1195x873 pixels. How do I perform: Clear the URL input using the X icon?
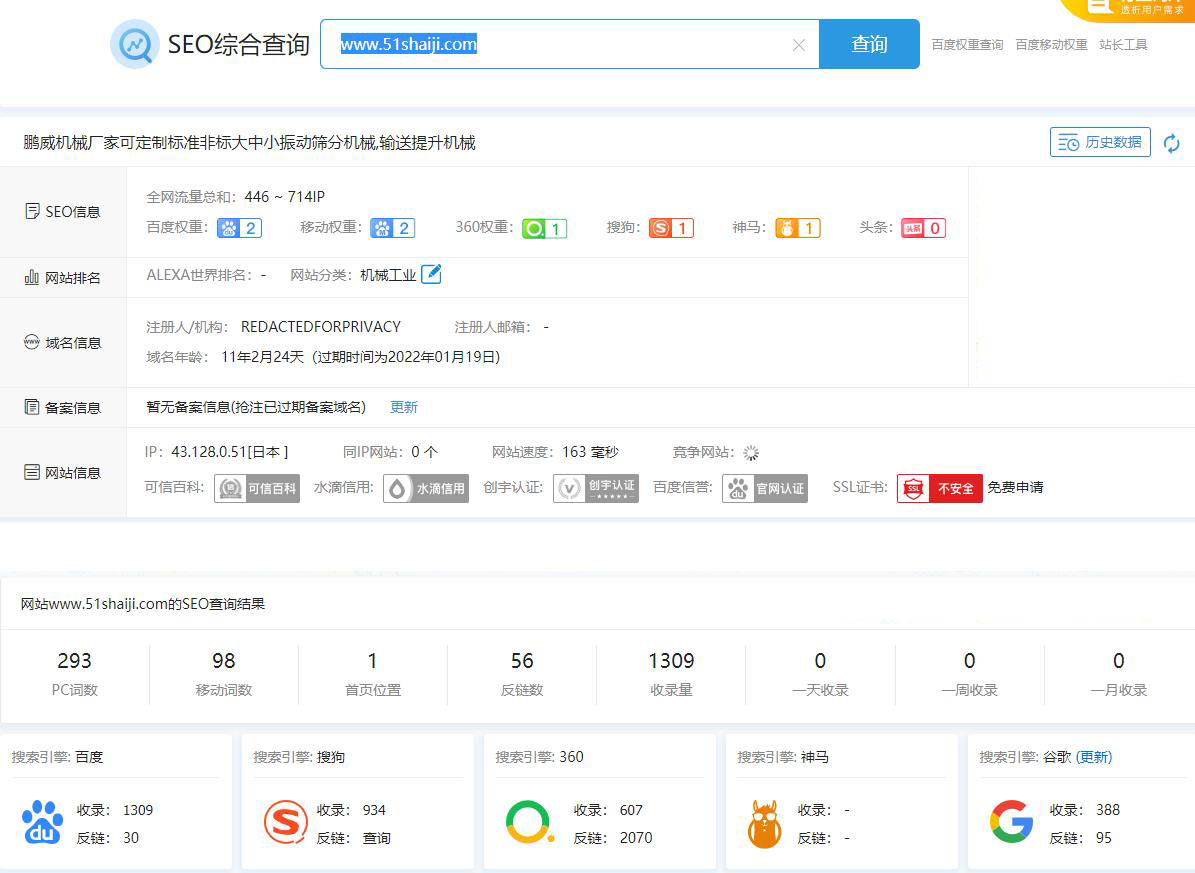798,44
